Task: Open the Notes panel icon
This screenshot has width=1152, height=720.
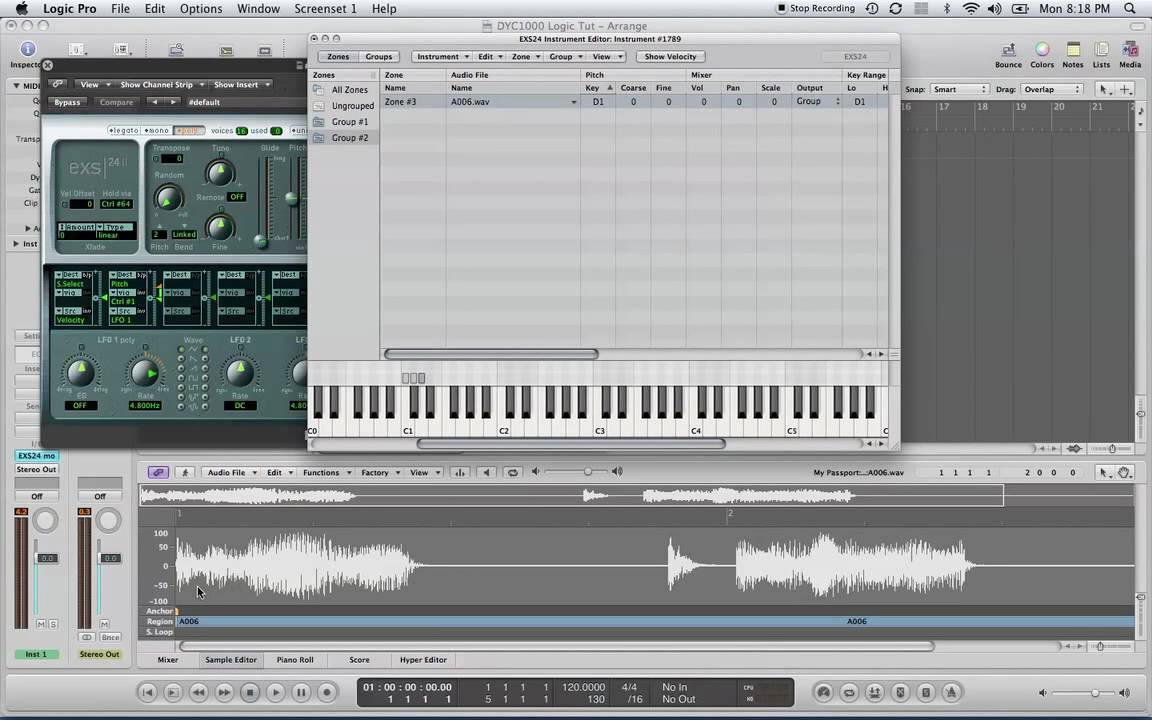Action: coord(1073,50)
